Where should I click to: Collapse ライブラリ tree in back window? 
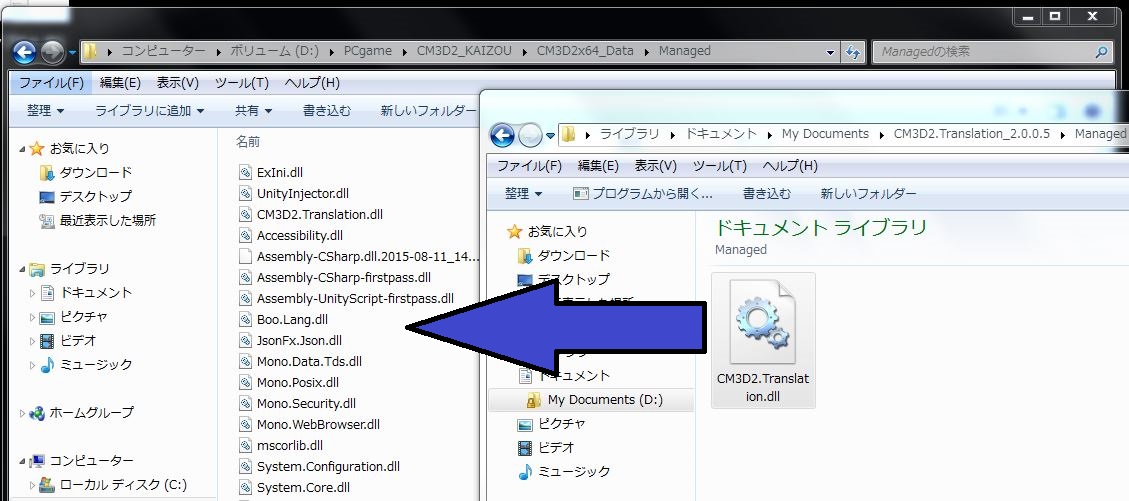[x=22, y=269]
